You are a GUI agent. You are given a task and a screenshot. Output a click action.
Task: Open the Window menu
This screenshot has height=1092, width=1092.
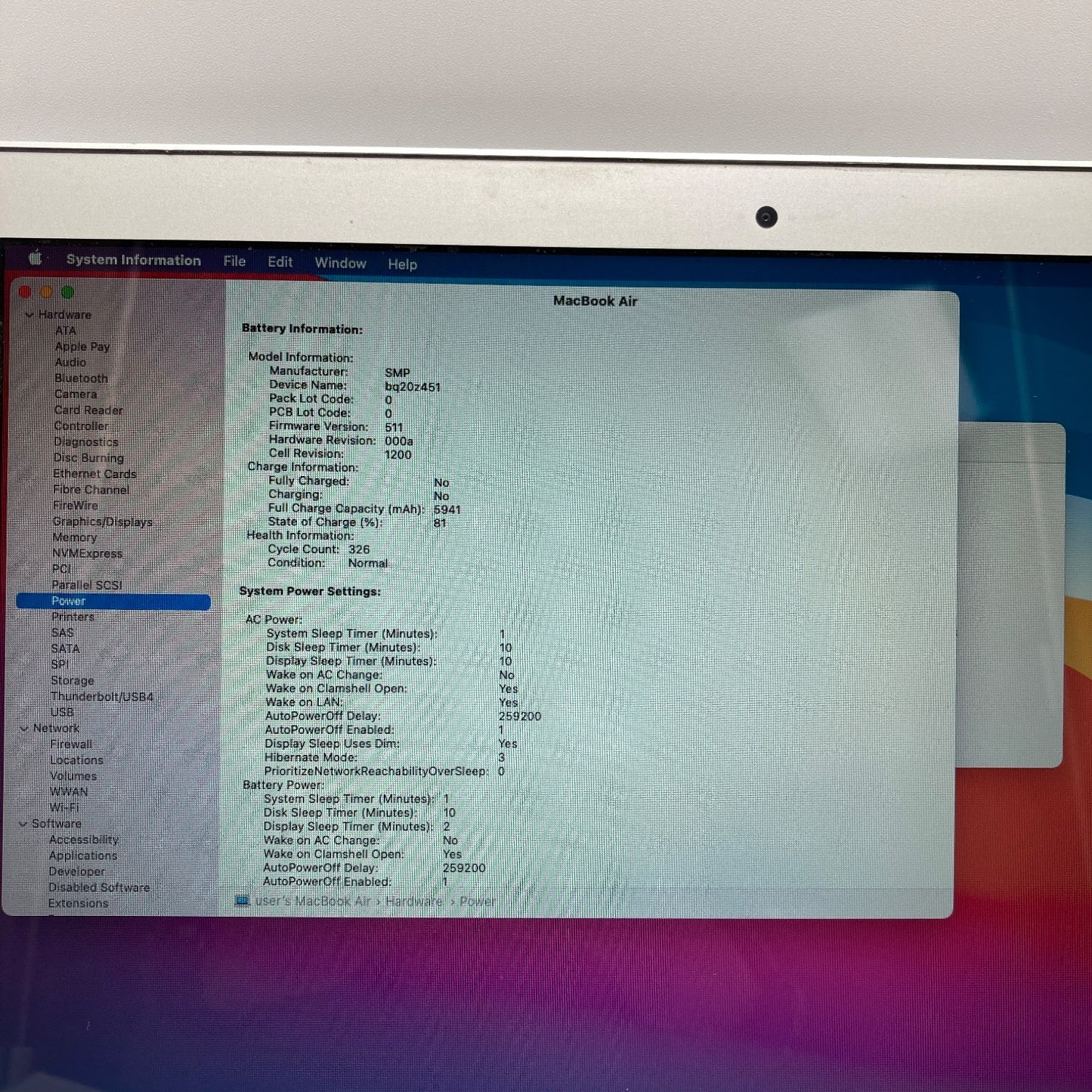(340, 263)
